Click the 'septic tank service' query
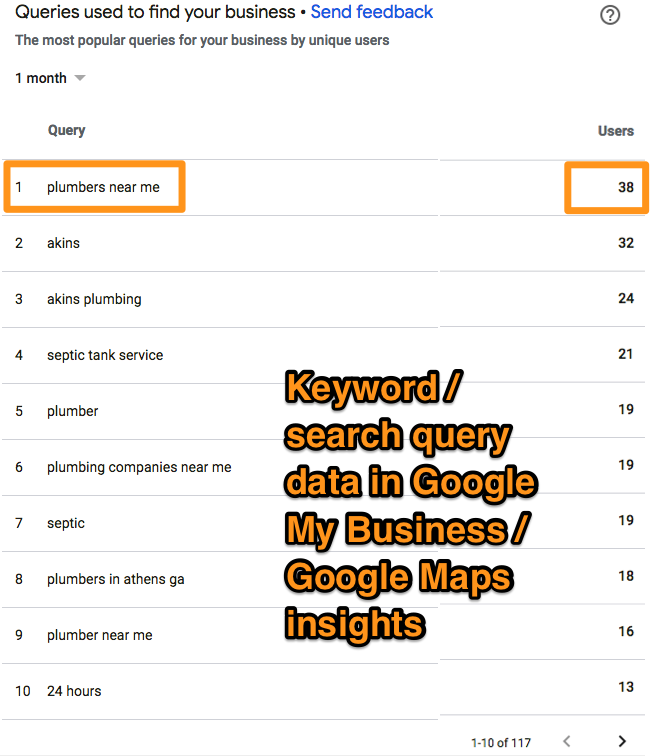Screen dimensions: 650x756 pos(105,355)
